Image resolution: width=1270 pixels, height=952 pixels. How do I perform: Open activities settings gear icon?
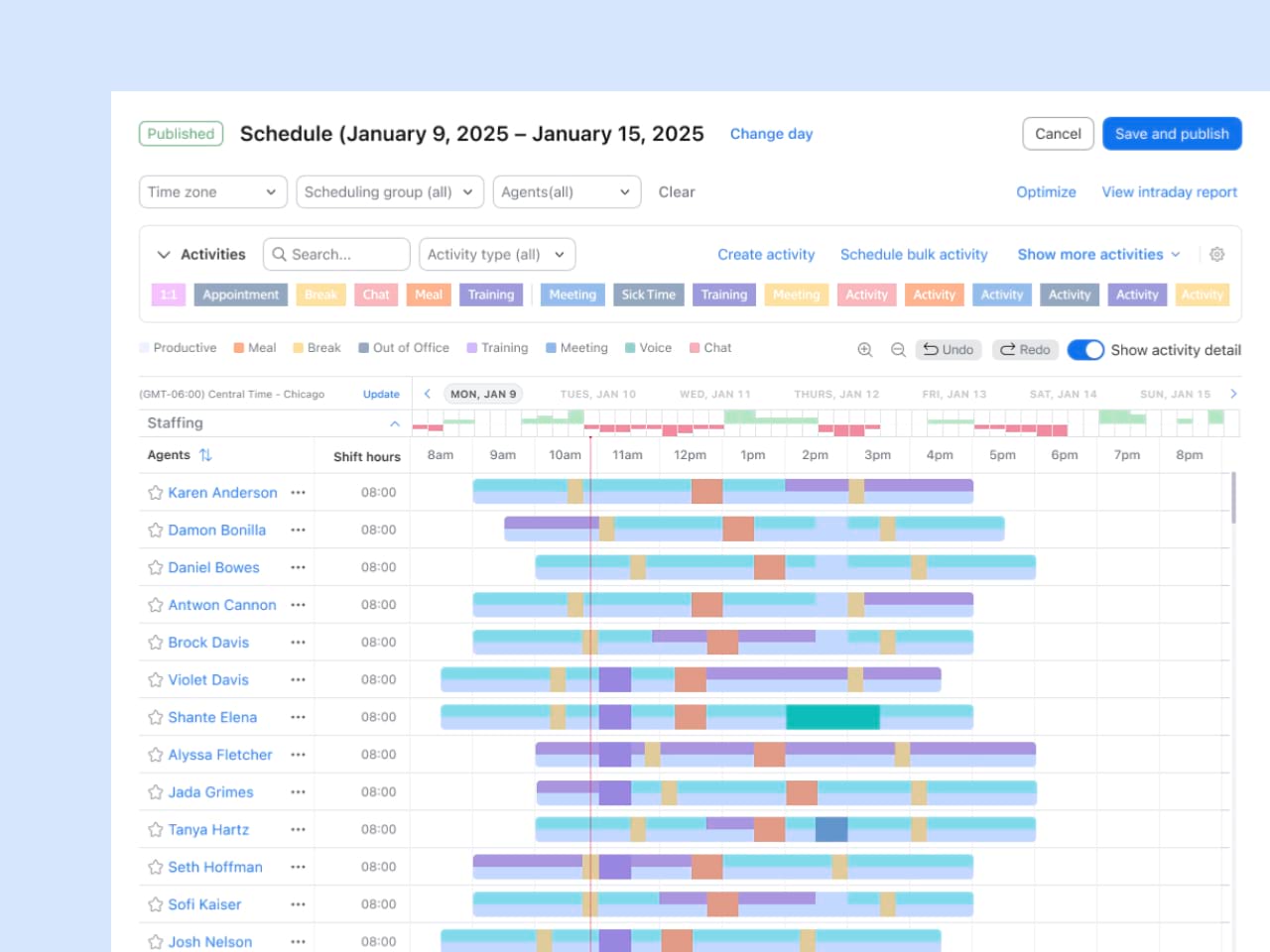pos(1217,255)
